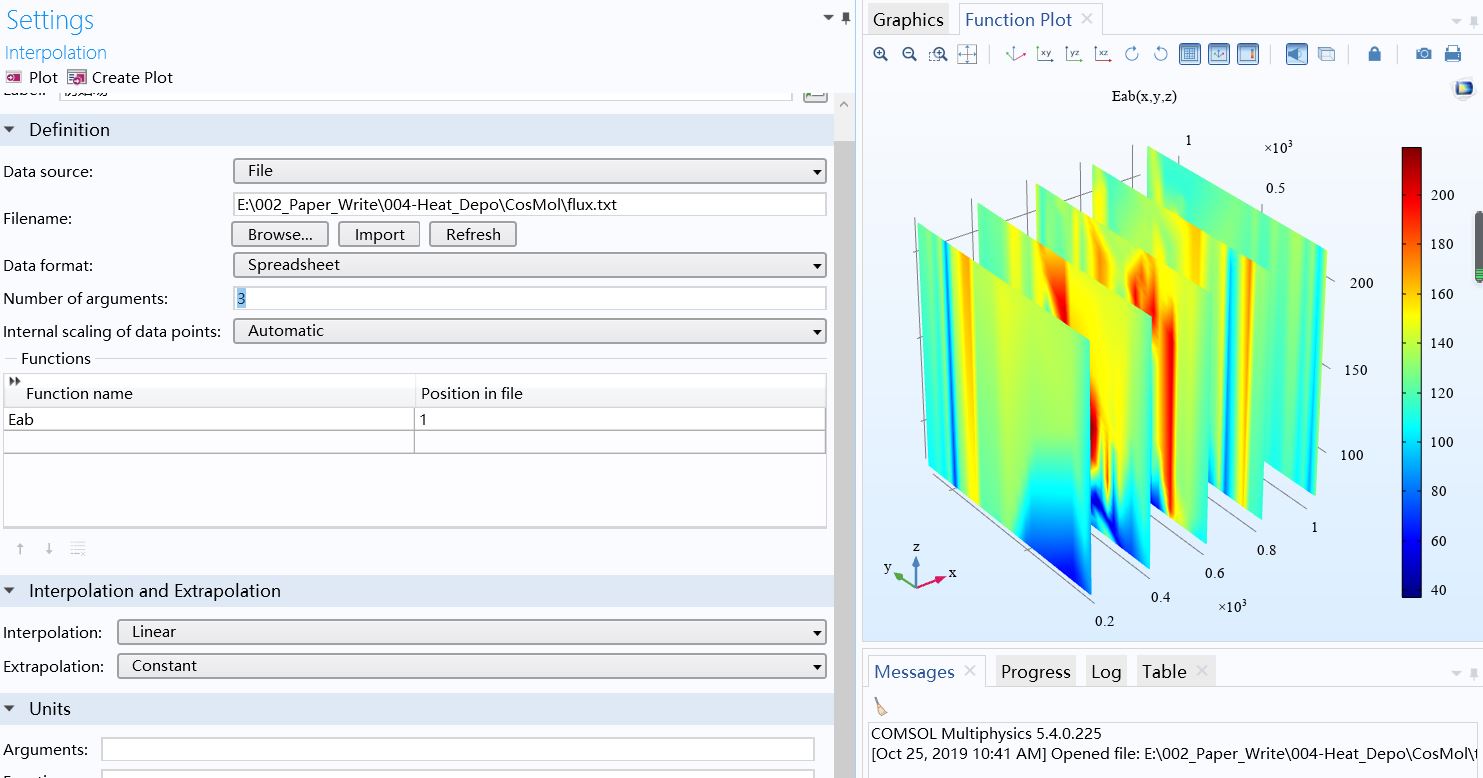Click move down arrow under Functions table
This screenshot has height=778, width=1483.
(48, 549)
